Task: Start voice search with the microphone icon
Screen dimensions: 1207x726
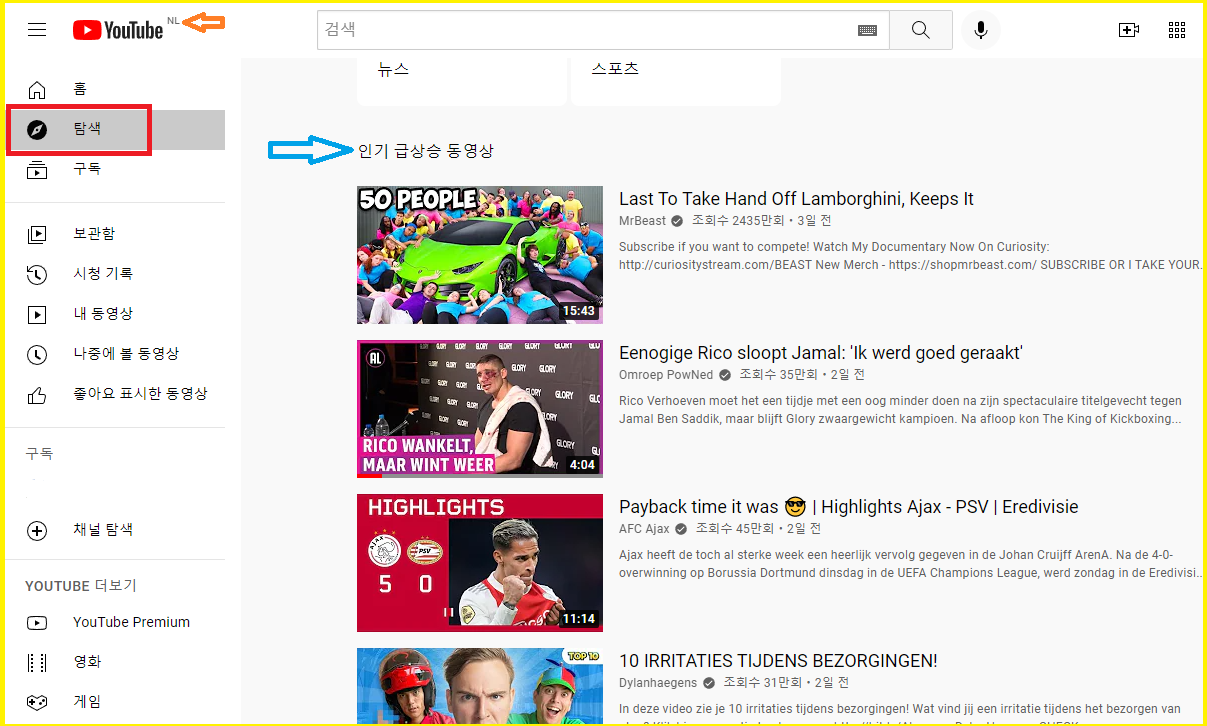Action: pyautogui.click(x=981, y=30)
